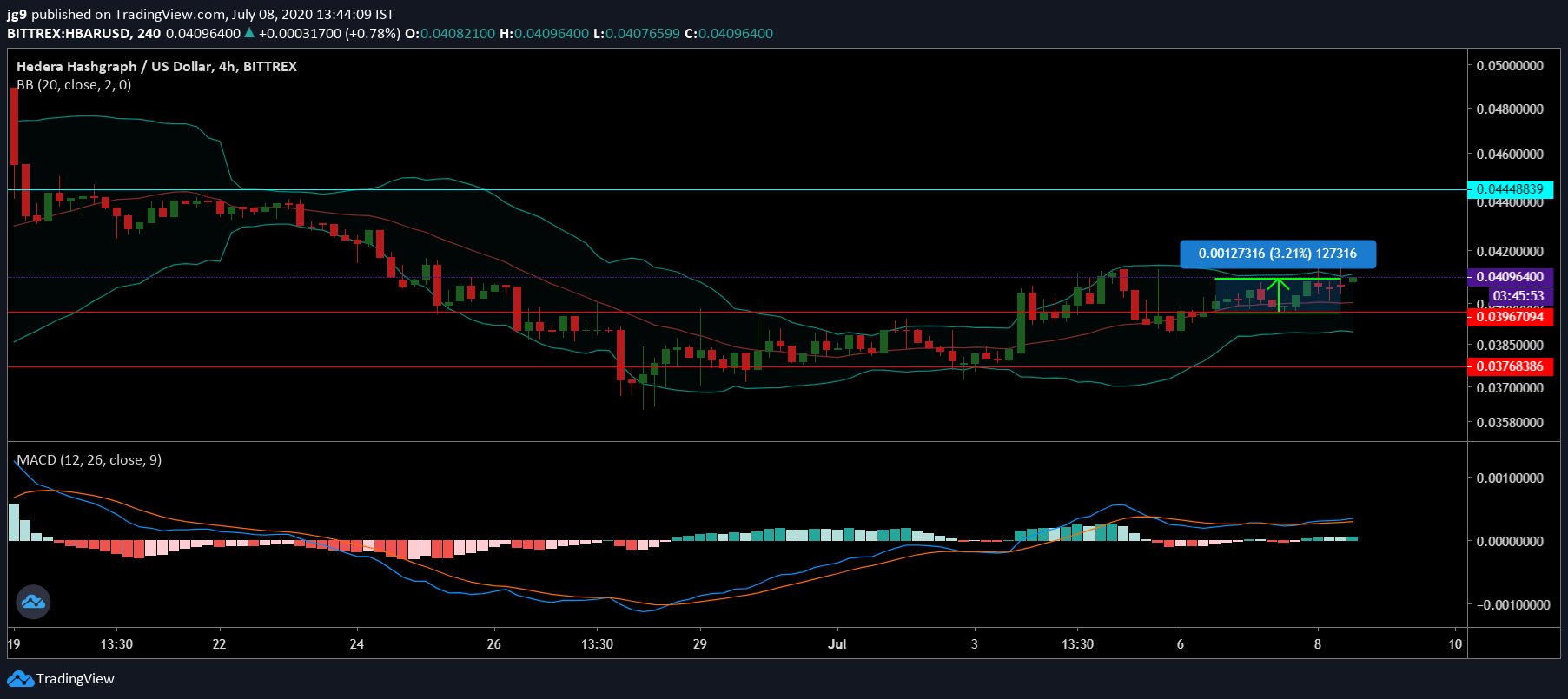Click the 22 date marker on time axis

(x=219, y=644)
